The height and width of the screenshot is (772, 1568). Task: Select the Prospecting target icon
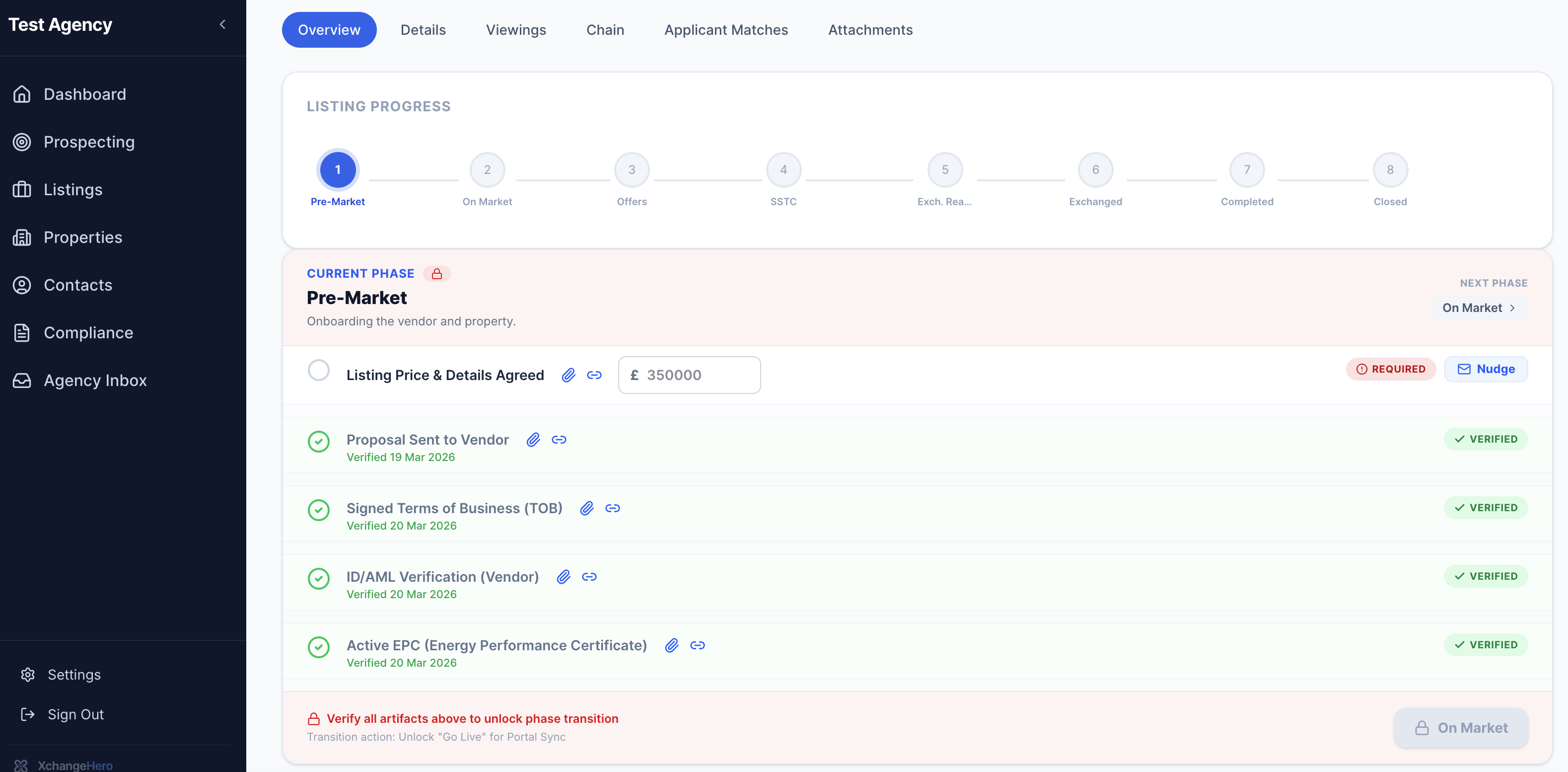[x=22, y=142]
